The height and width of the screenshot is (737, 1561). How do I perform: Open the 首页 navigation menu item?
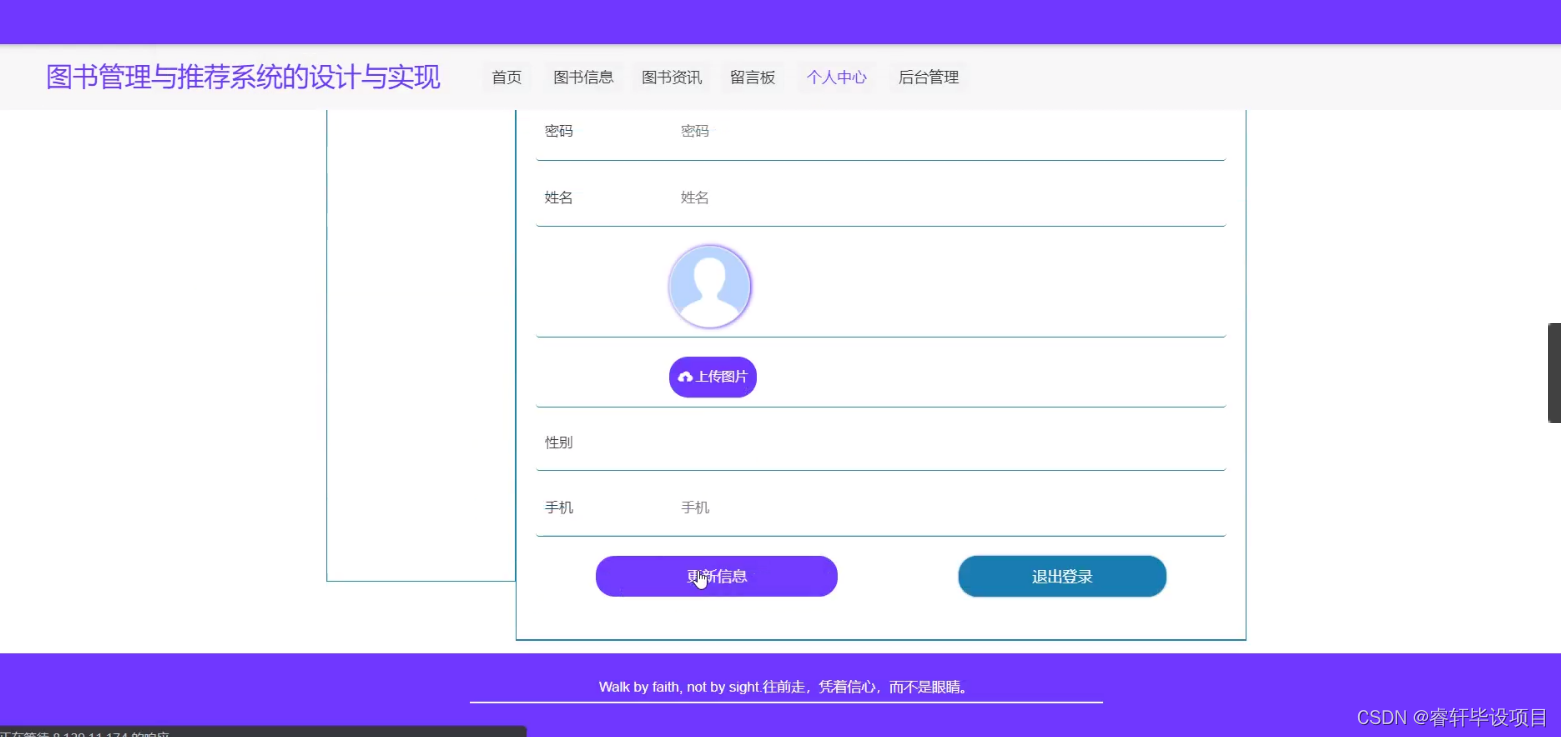point(505,77)
